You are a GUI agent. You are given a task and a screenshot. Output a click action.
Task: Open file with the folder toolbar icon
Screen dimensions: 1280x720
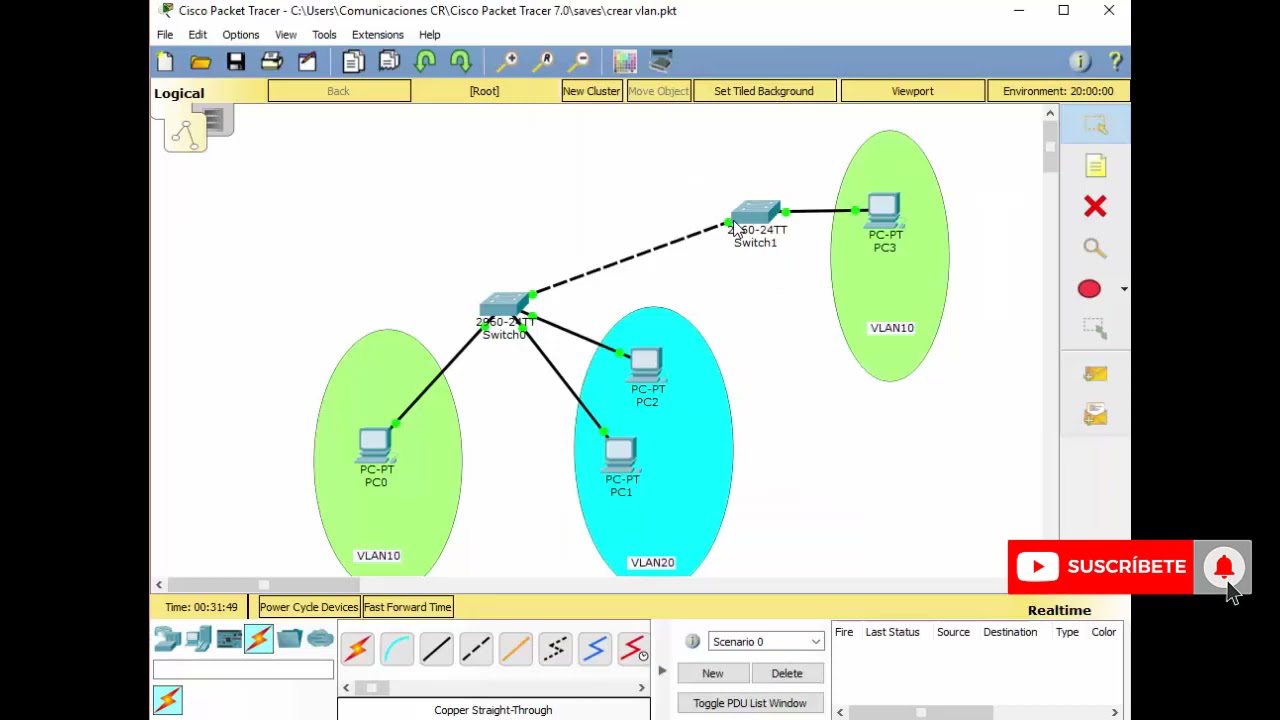tap(200, 62)
